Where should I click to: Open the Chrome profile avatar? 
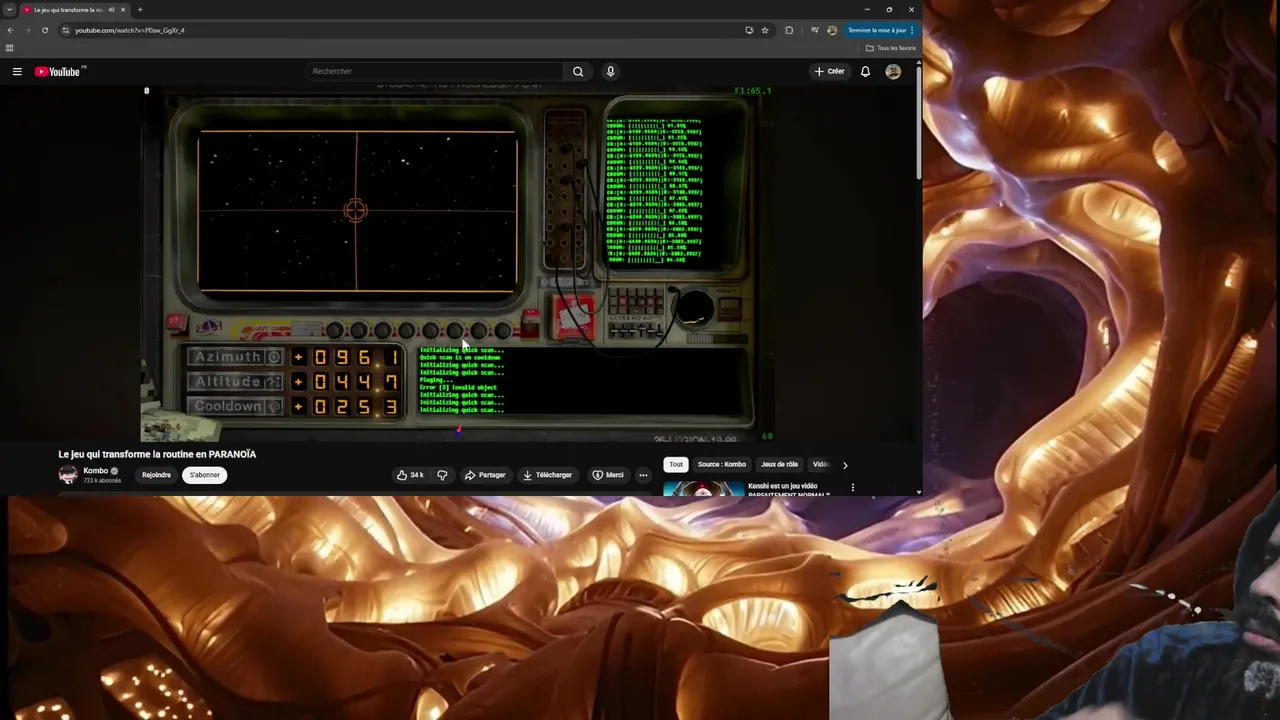[x=832, y=30]
